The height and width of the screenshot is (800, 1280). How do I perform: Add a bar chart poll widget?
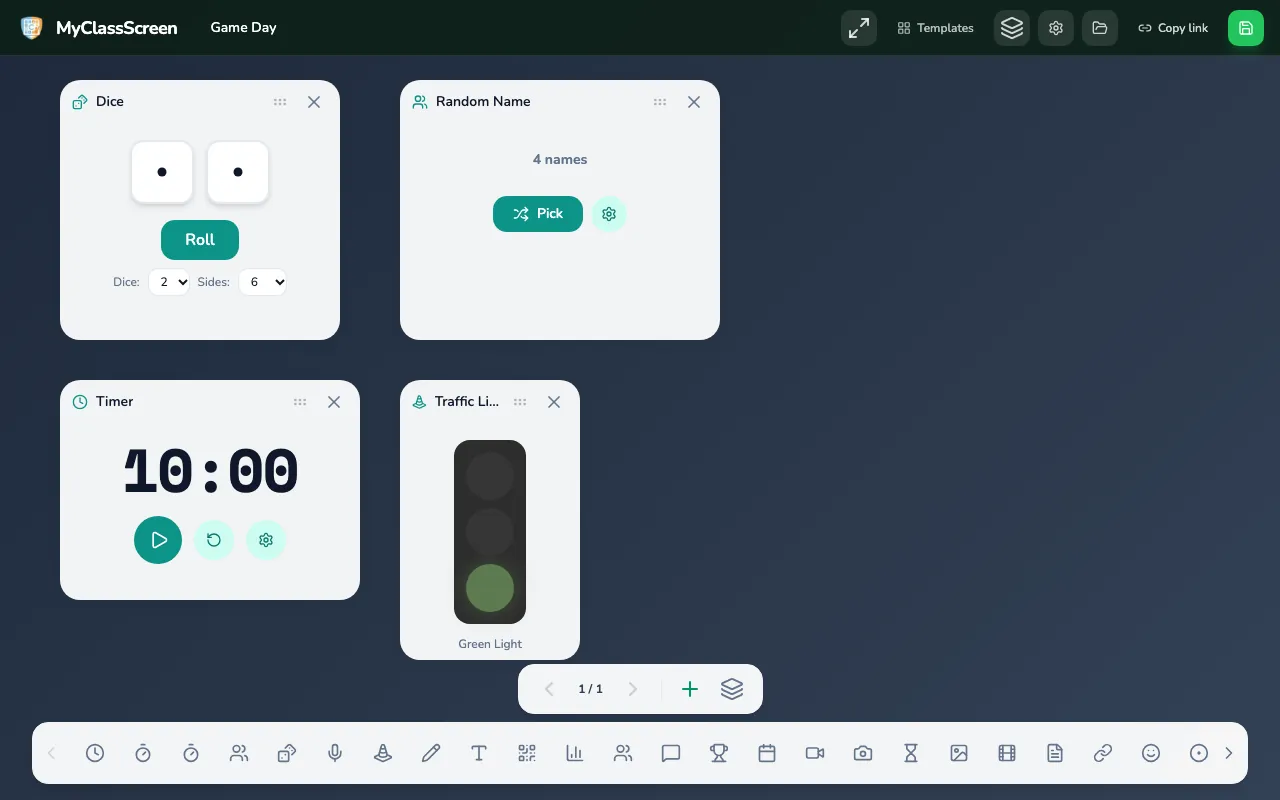tap(575, 753)
